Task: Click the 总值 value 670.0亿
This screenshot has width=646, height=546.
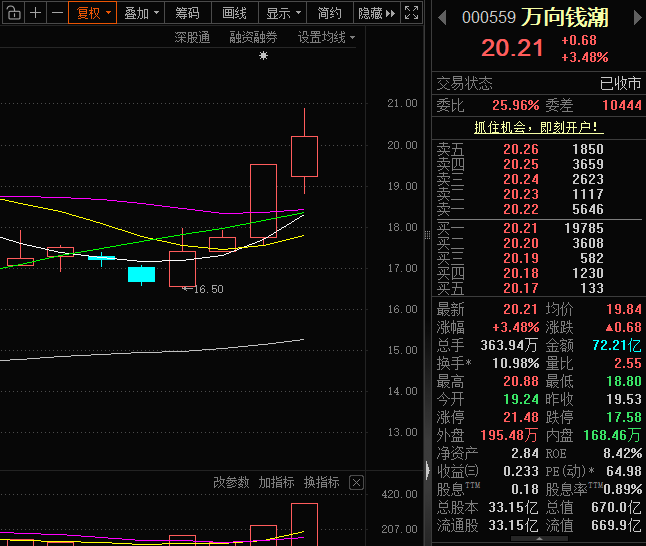Action: [x=616, y=507]
